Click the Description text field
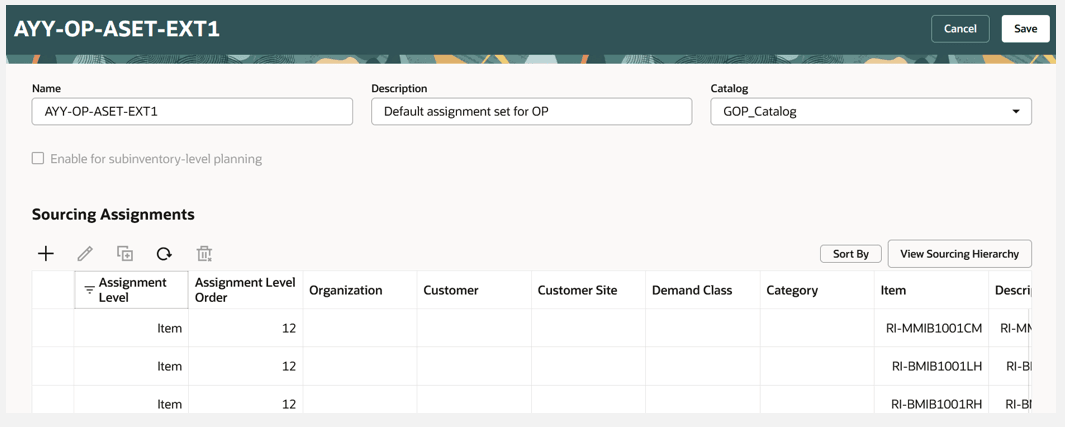This screenshot has height=427, width=1065. 531,111
